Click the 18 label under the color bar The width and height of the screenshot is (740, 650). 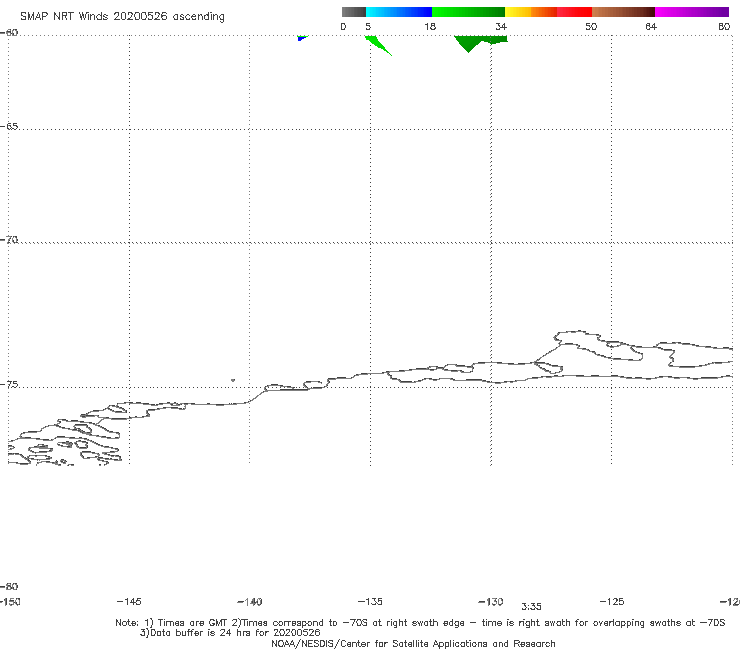(x=430, y=27)
